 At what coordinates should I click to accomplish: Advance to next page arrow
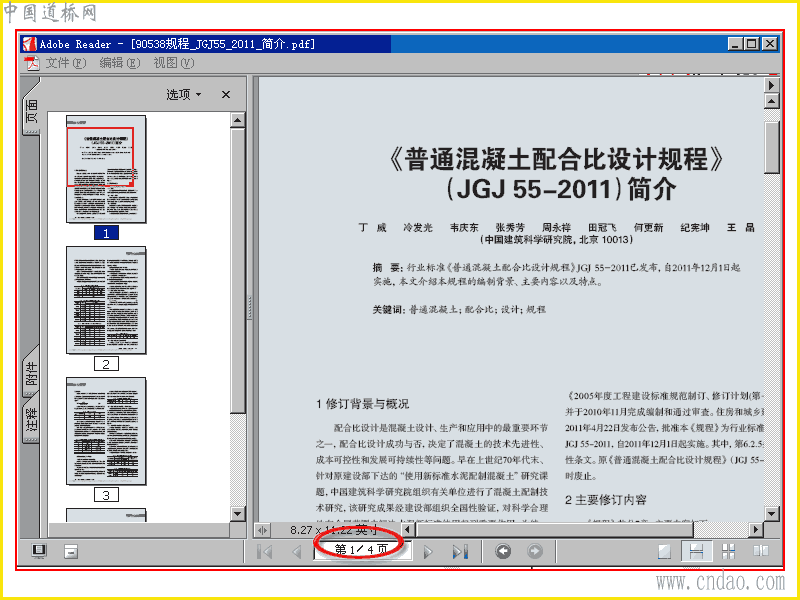[428, 552]
